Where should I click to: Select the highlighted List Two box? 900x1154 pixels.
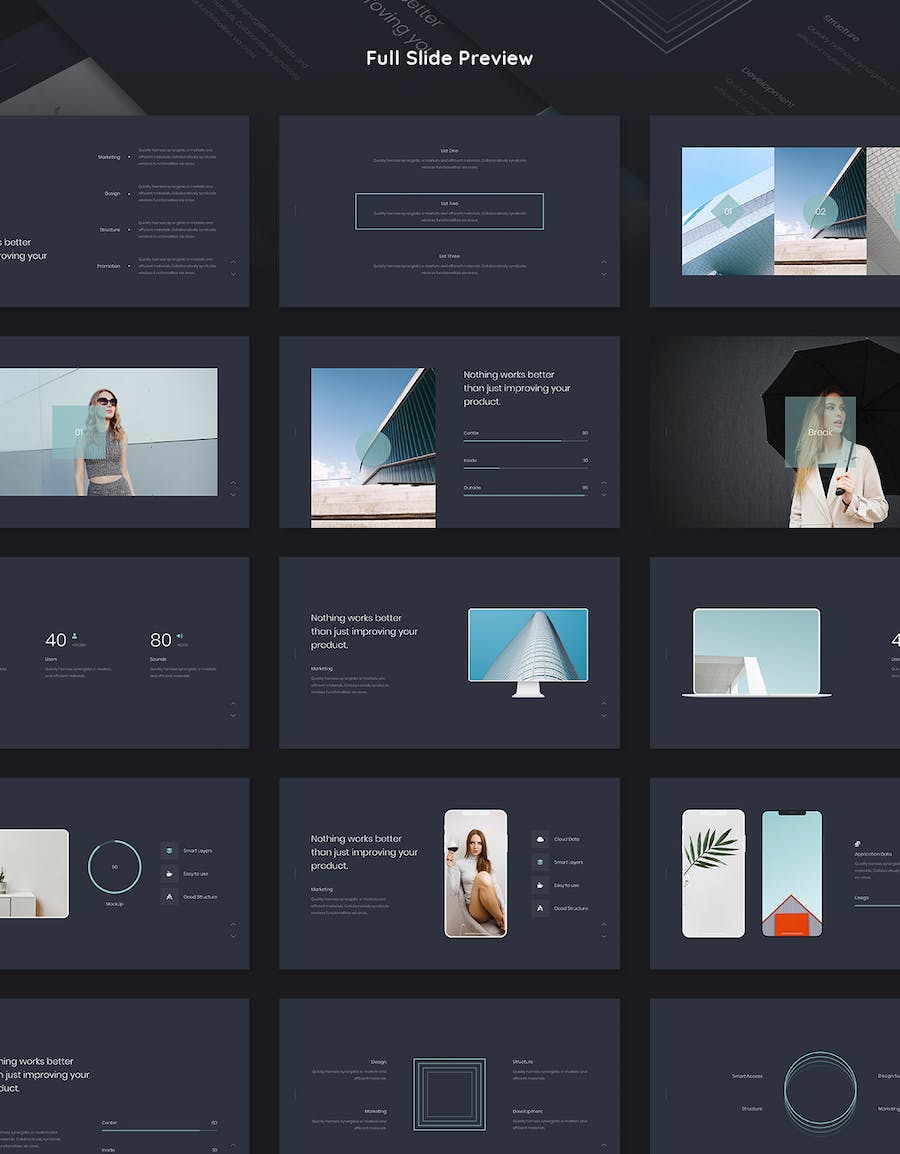coord(449,211)
